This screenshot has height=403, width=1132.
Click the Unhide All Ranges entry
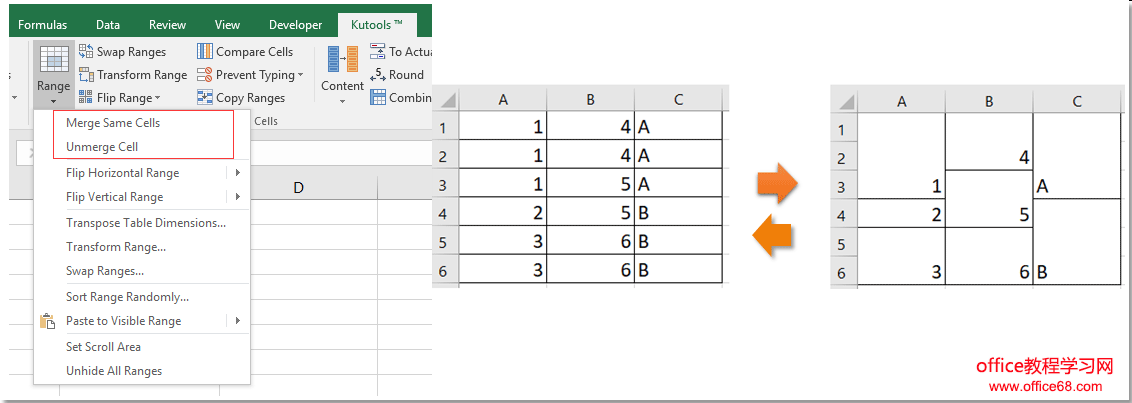(114, 371)
